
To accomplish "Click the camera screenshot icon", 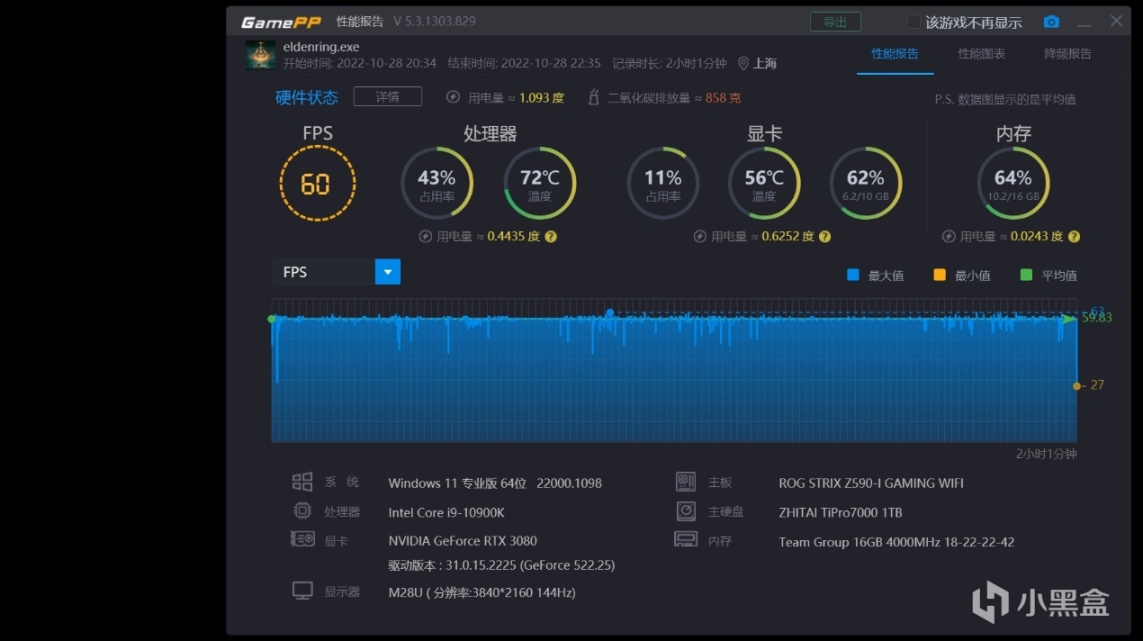I will tap(1051, 22).
